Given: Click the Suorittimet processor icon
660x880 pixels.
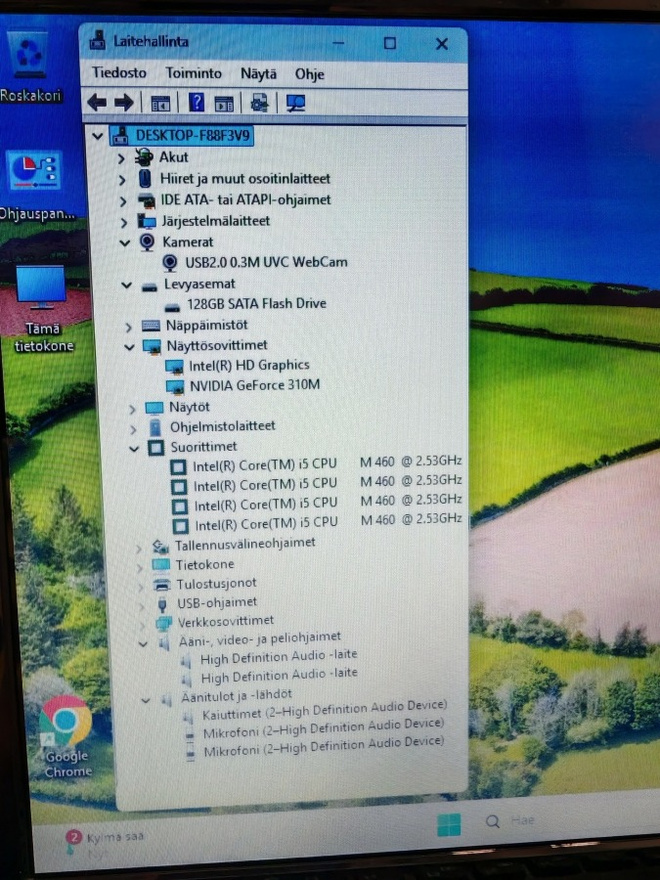Looking at the screenshot, I should (x=156, y=448).
